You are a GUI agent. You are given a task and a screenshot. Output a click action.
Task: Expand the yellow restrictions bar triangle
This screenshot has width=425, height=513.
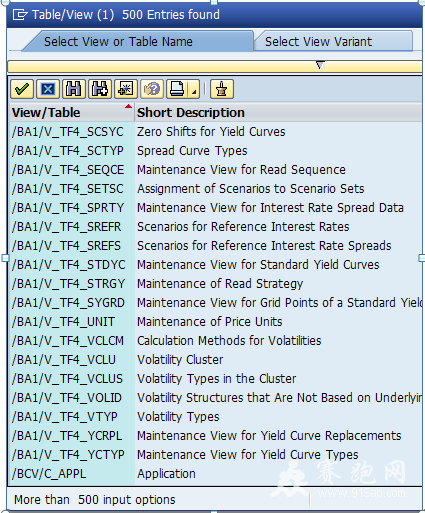320,65
